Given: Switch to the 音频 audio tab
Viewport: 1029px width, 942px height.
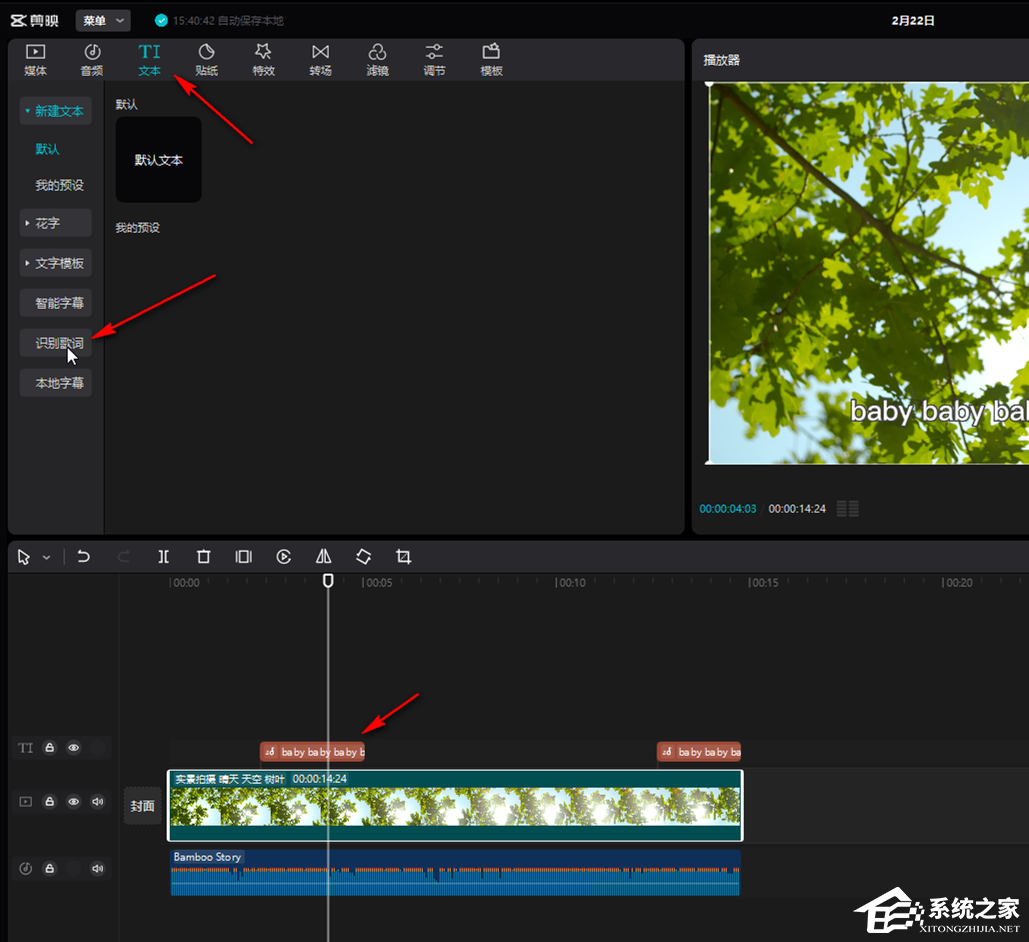Looking at the screenshot, I should tap(92, 60).
